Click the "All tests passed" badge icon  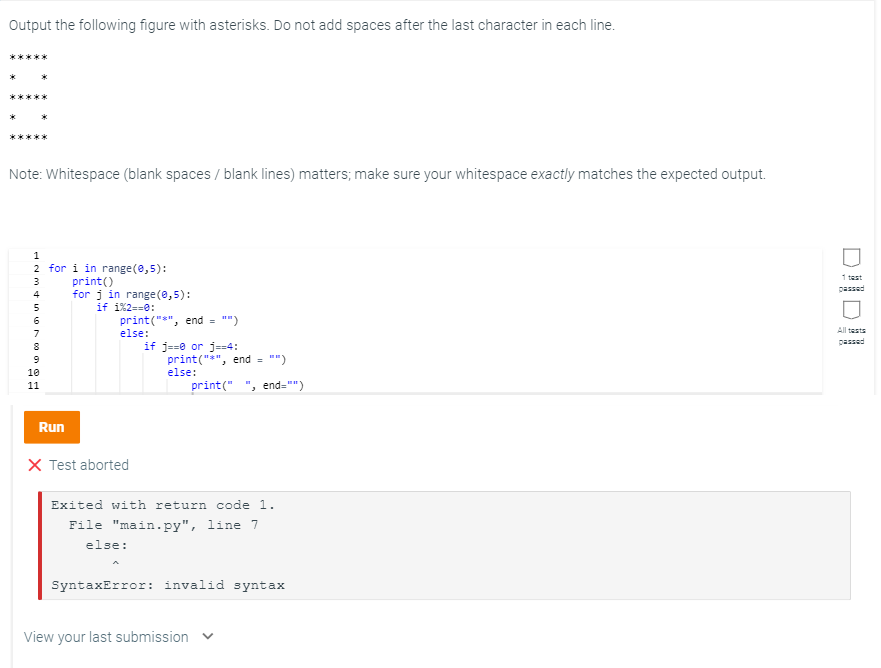(851, 311)
